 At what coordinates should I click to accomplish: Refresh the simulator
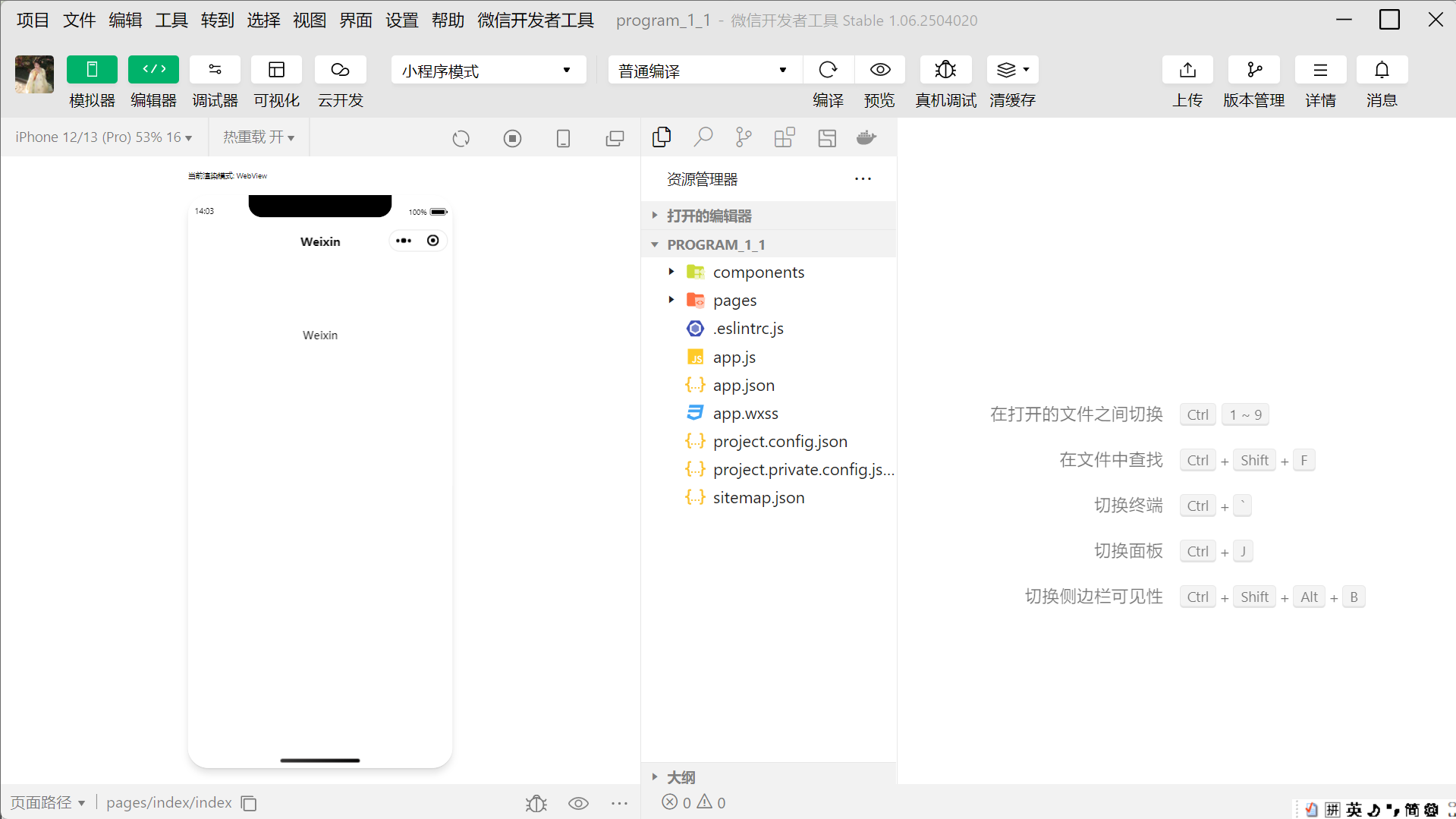tap(461, 138)
